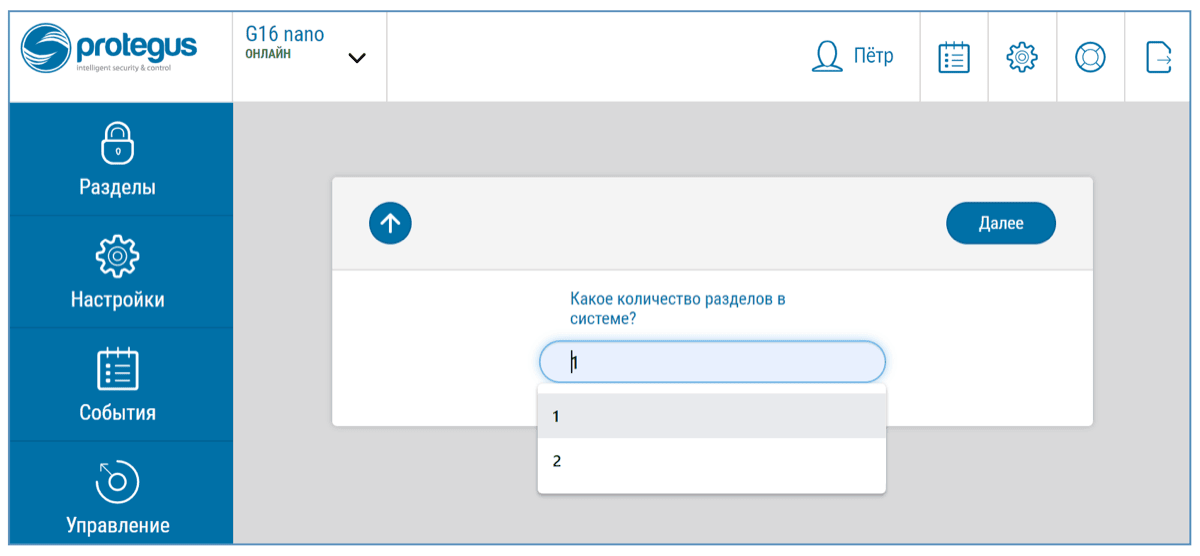Viewport: 1200px width, 556px height.
Task: Open the events calendar icon in header
Action: [954, 57]
